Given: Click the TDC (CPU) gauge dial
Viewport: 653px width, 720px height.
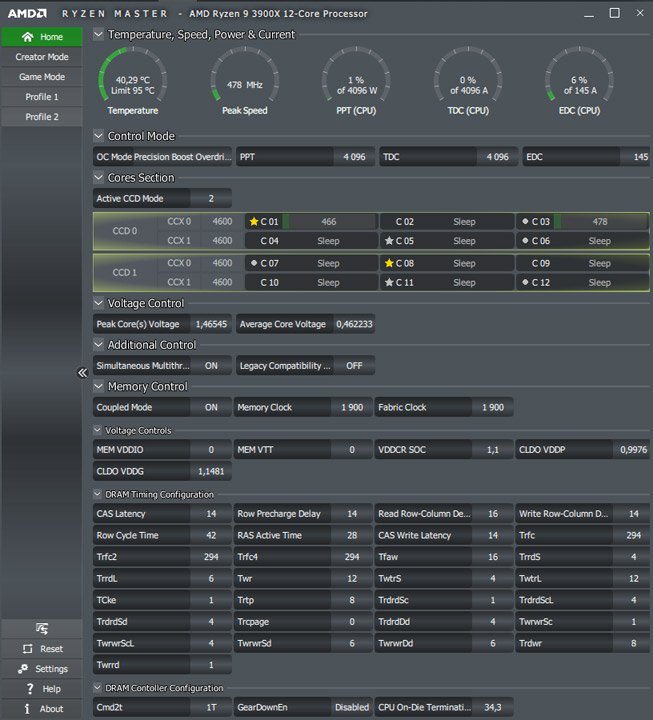Looking at the screenshot, I should (x=468, y=75).
